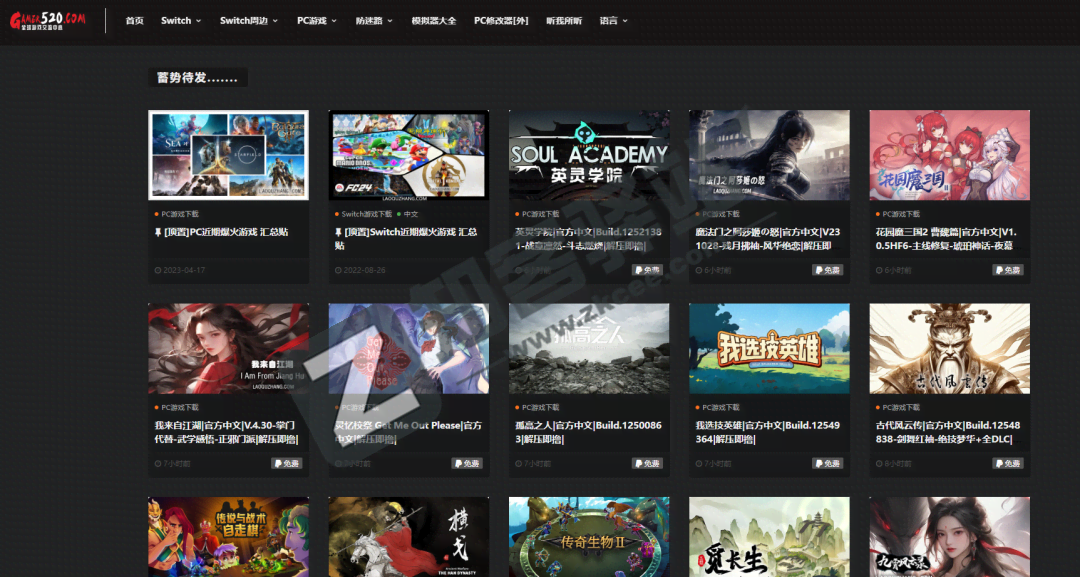Go to the 首页 home page
This screenshot has width=1080, height=577.
[x=134, y=21]
